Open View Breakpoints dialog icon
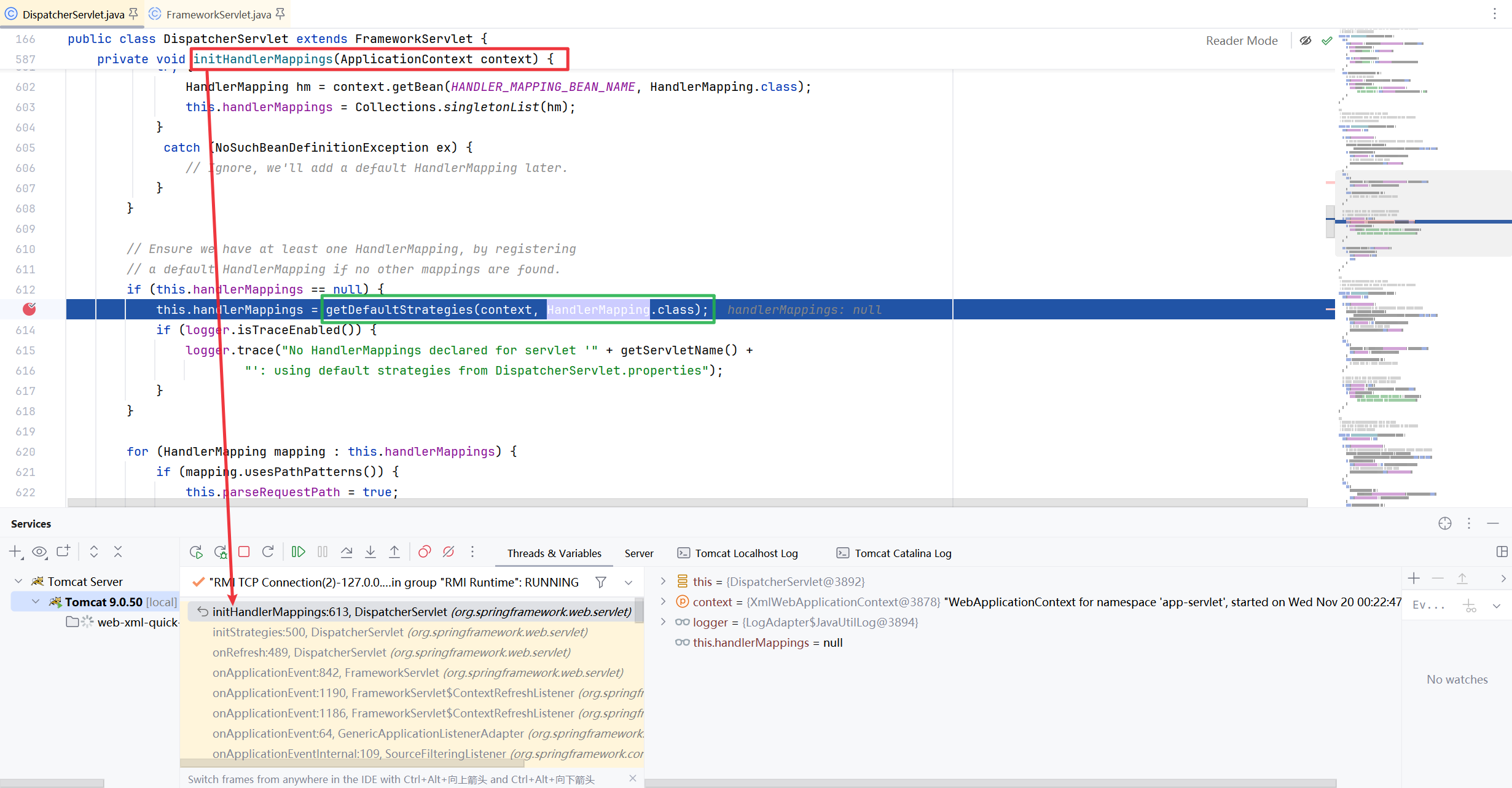 [x=425, y=552]
